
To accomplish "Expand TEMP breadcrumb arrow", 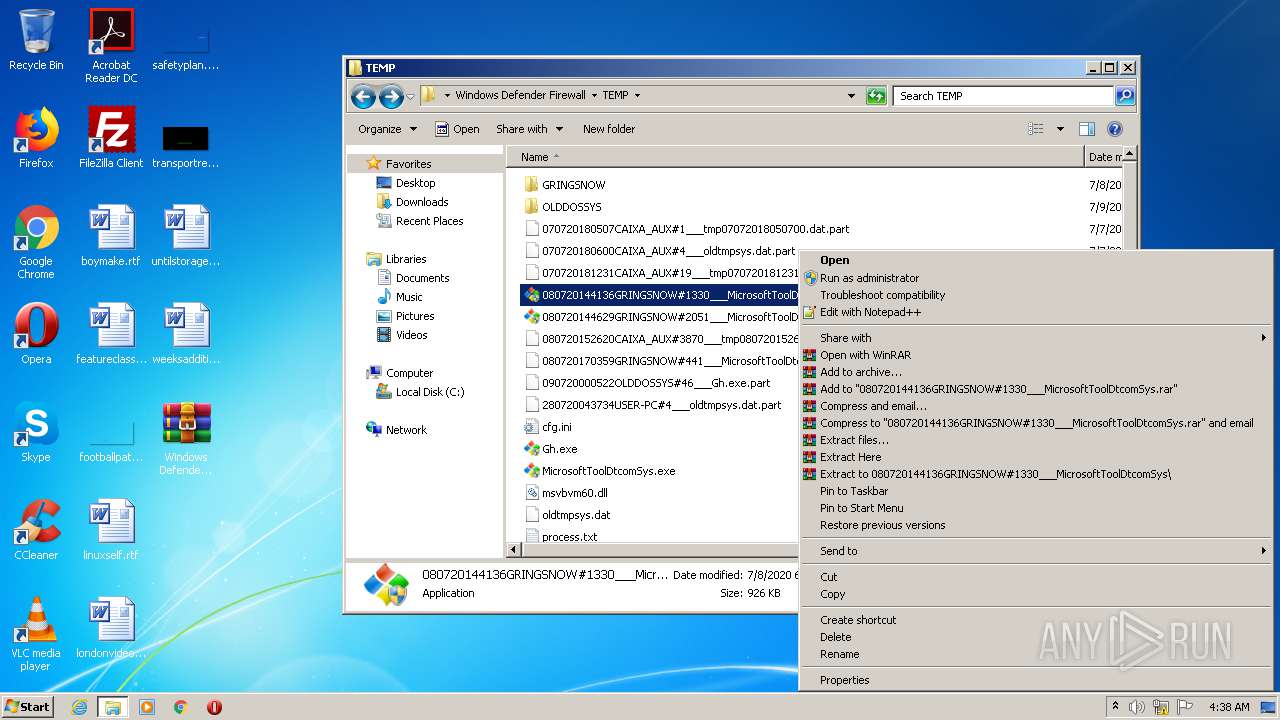I will [x=637, y=96].
